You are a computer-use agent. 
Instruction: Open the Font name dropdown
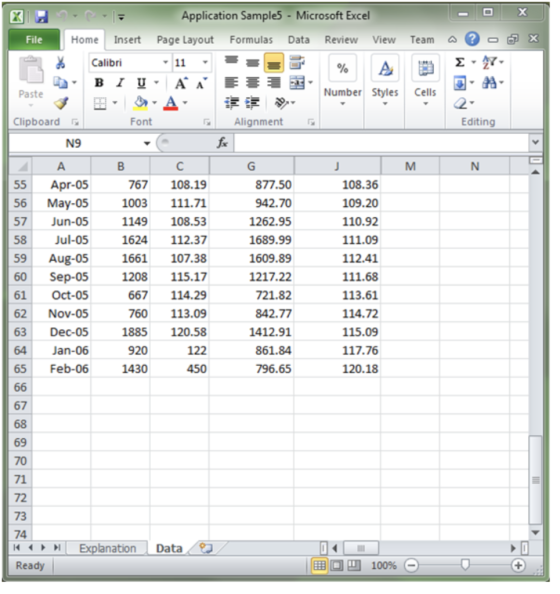(x=166, y=63)
